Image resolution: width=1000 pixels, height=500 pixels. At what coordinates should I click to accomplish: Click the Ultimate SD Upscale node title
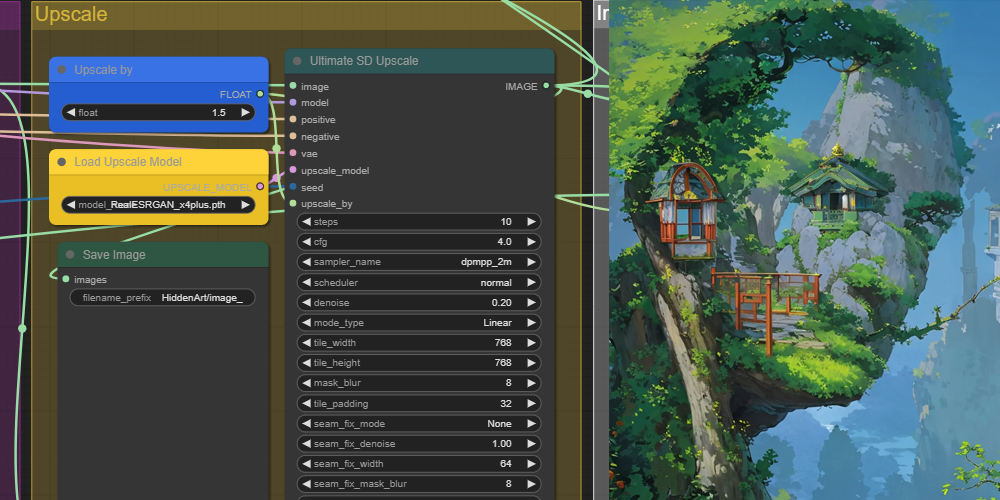(364, 61)
